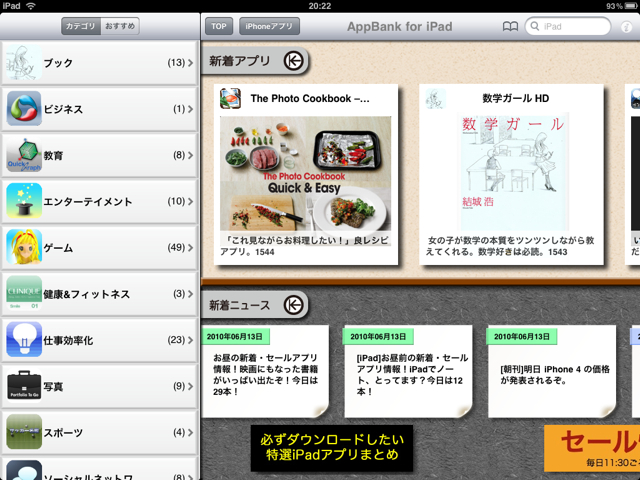Tap the Education category icon

23,155
